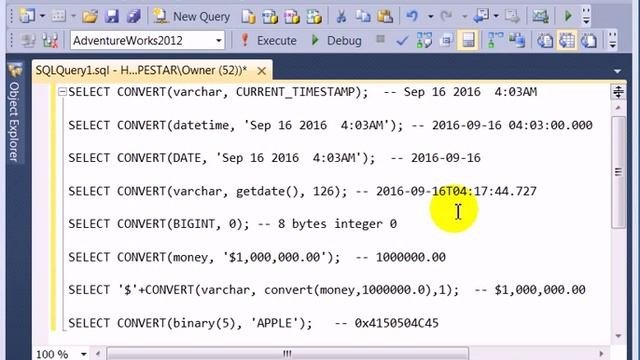Switch output to Results to File

tap(589, 40)
